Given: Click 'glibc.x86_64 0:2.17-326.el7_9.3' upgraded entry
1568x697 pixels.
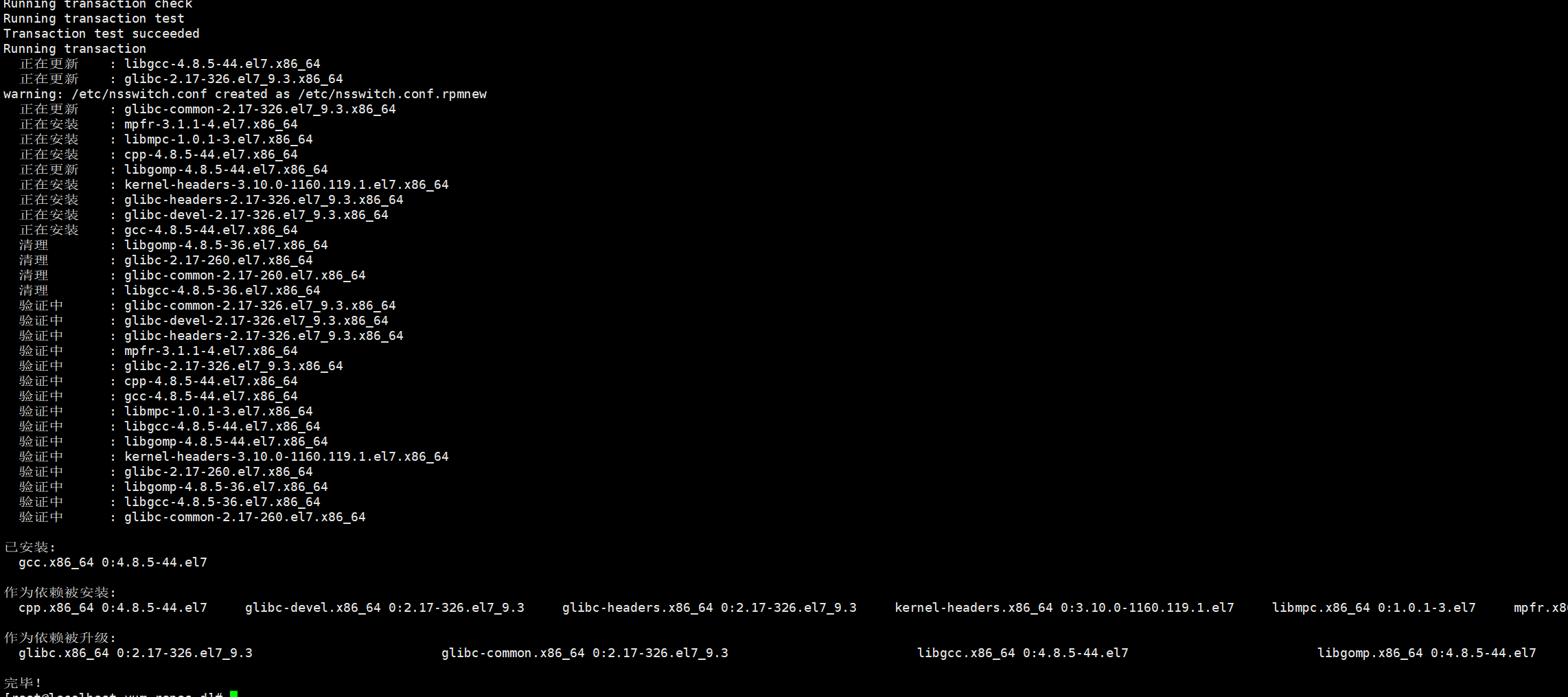Looking at the screenshot, I should pyautogui.click(x=135, y=653).
